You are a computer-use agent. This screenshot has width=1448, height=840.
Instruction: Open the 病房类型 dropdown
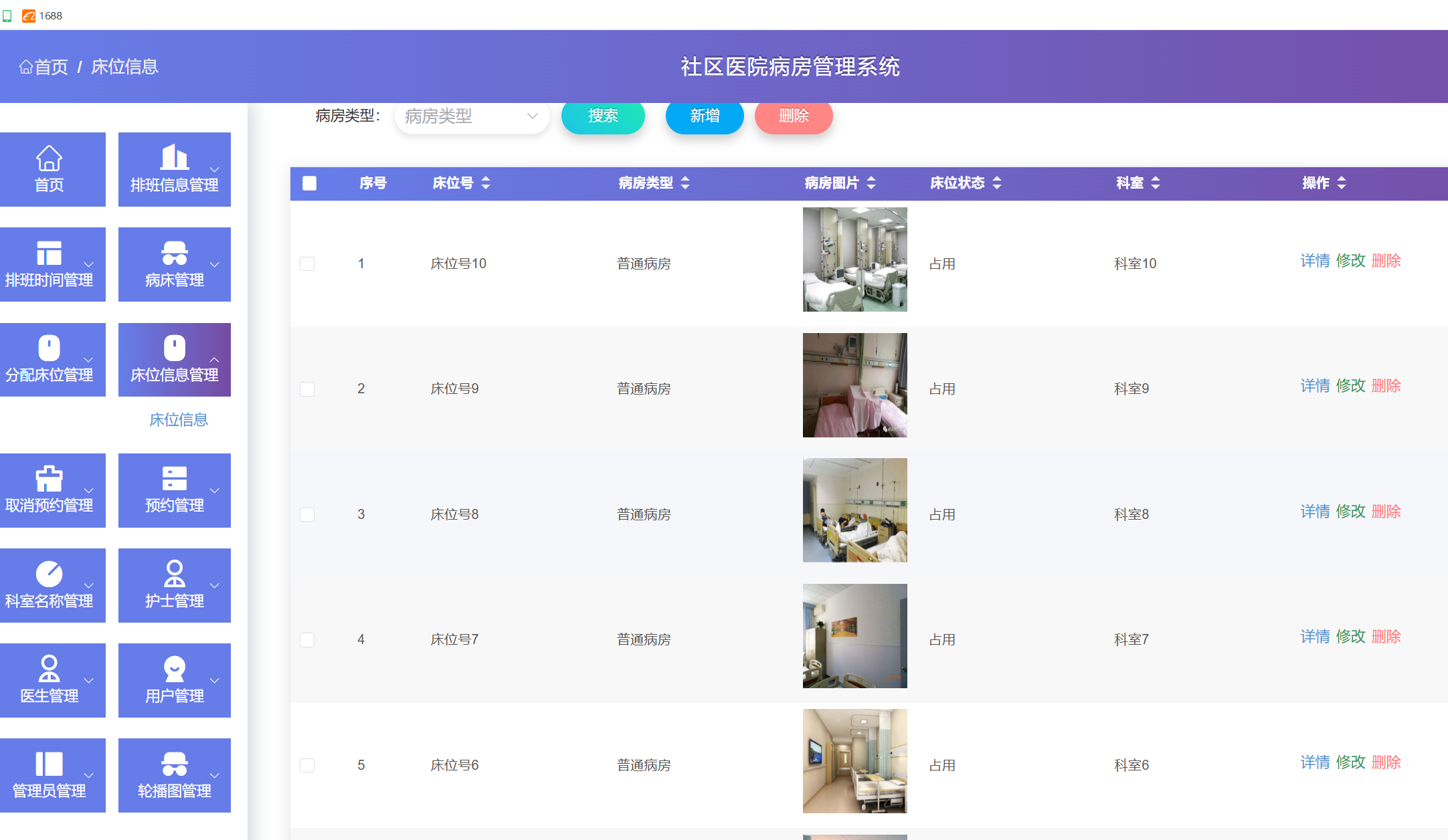point(472,116)
